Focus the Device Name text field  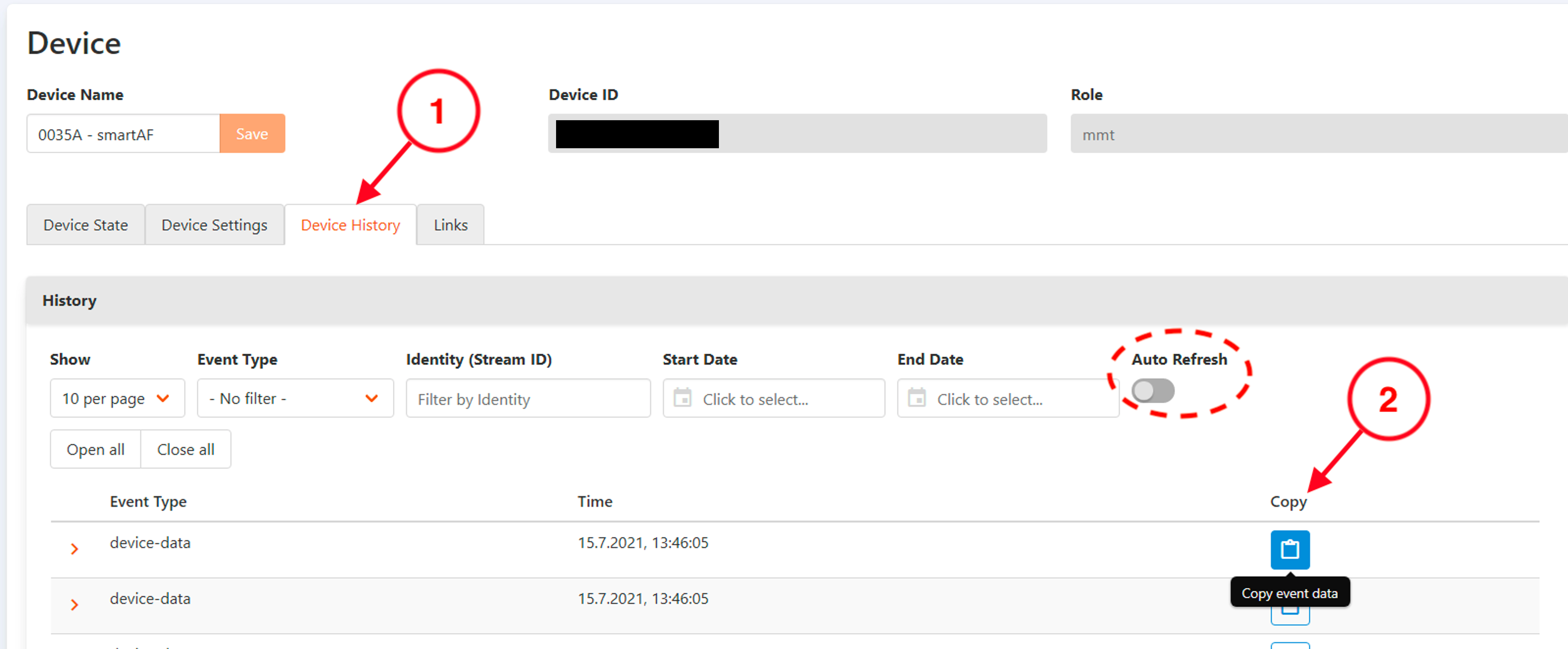123,134
